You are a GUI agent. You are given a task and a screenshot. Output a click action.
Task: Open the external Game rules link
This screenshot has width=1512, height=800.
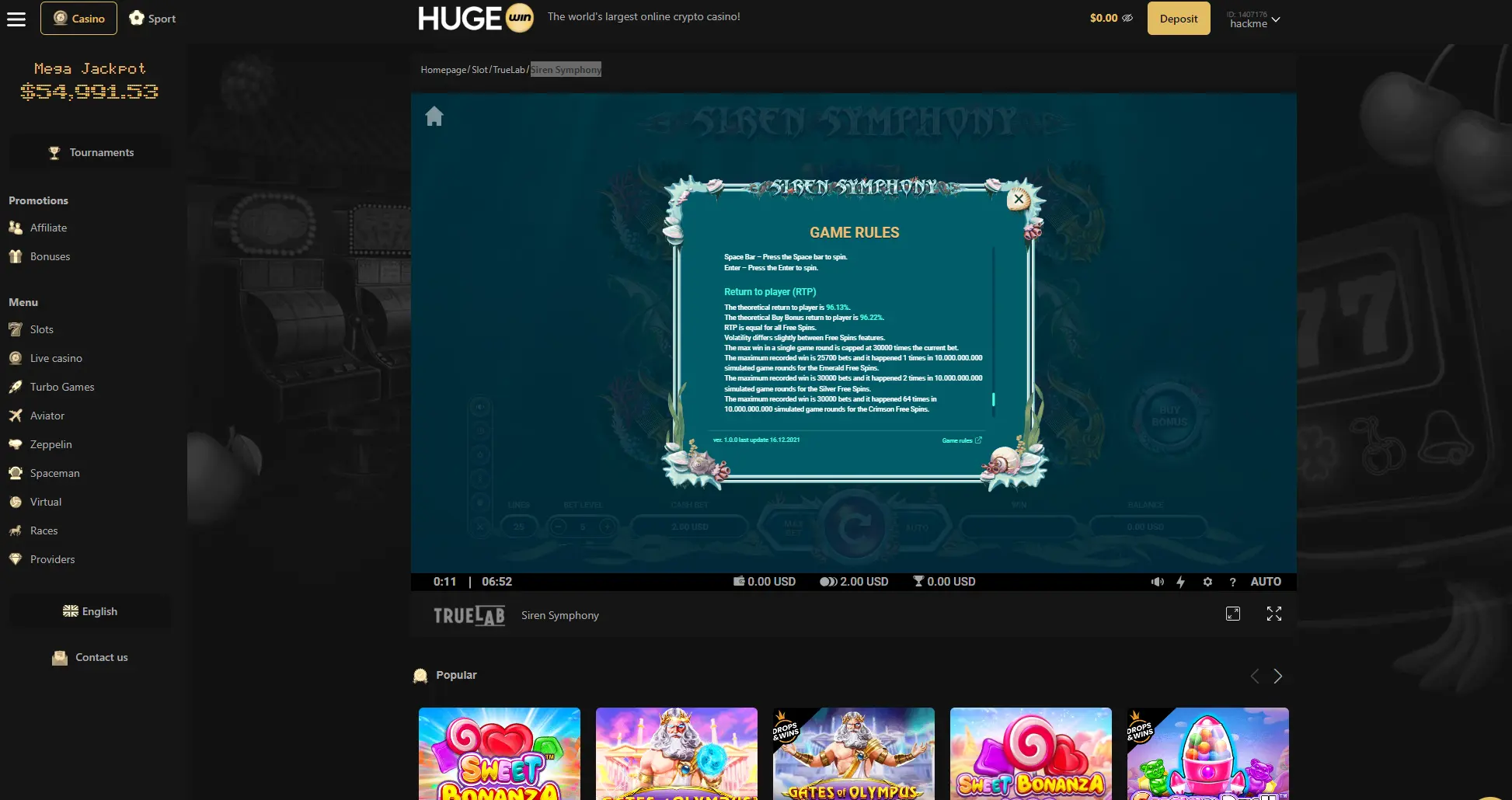pos(962,440)
